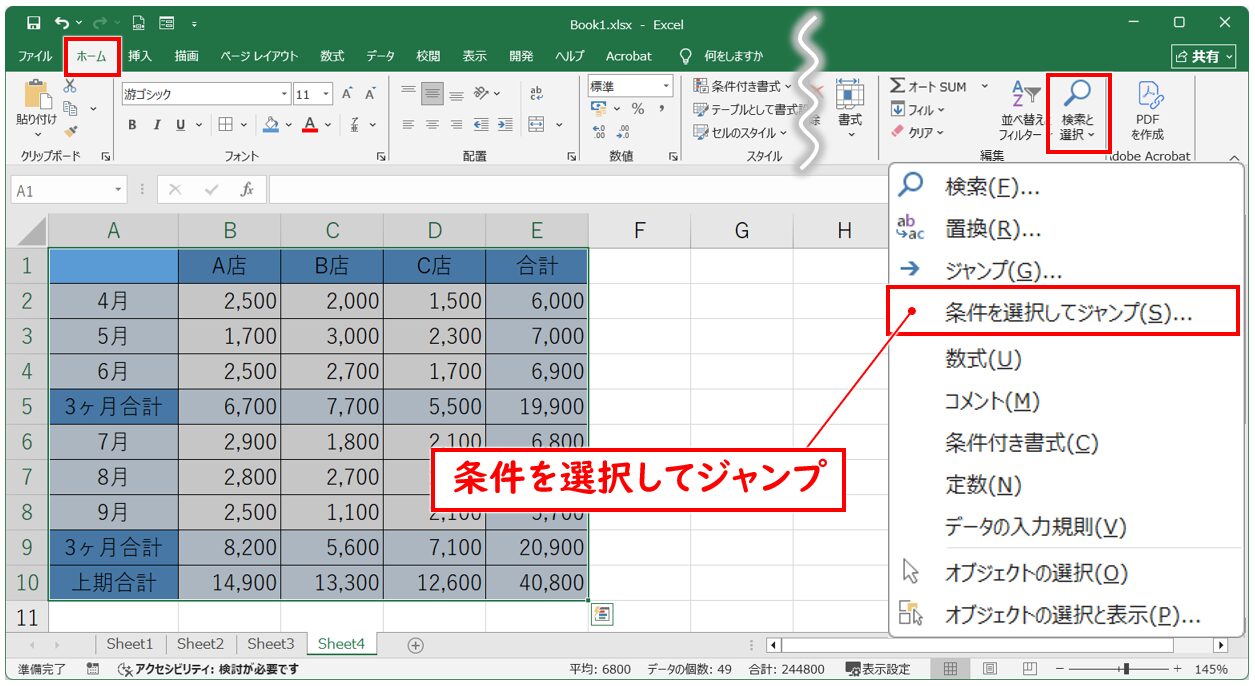Click the Name Box showing A1

(x=62, y=190)
